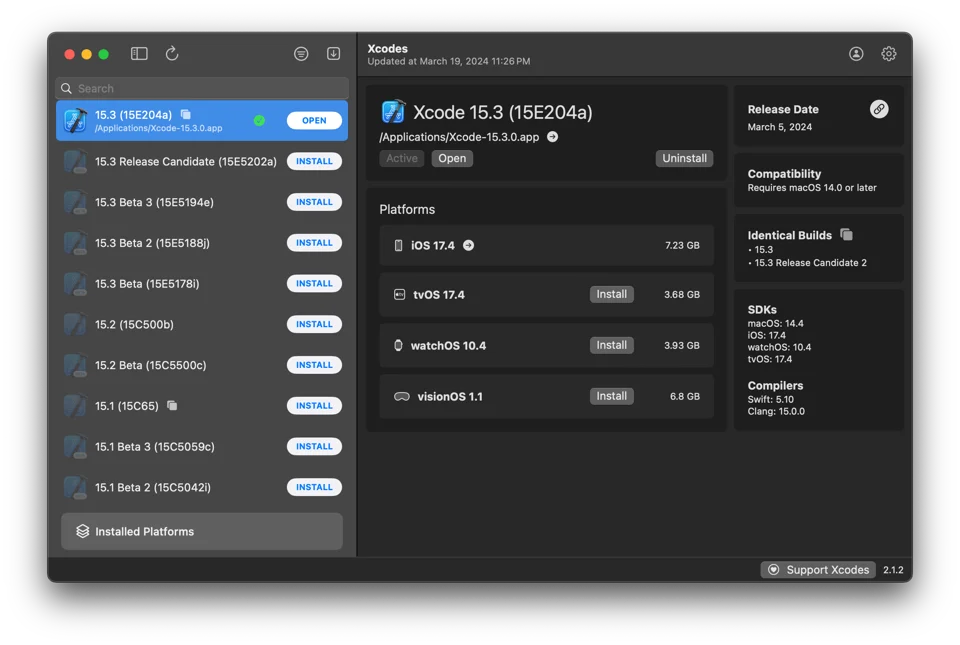Click the Active button in details
The width and height of the screenshot is (960, 645).
[x=402, y=158]
